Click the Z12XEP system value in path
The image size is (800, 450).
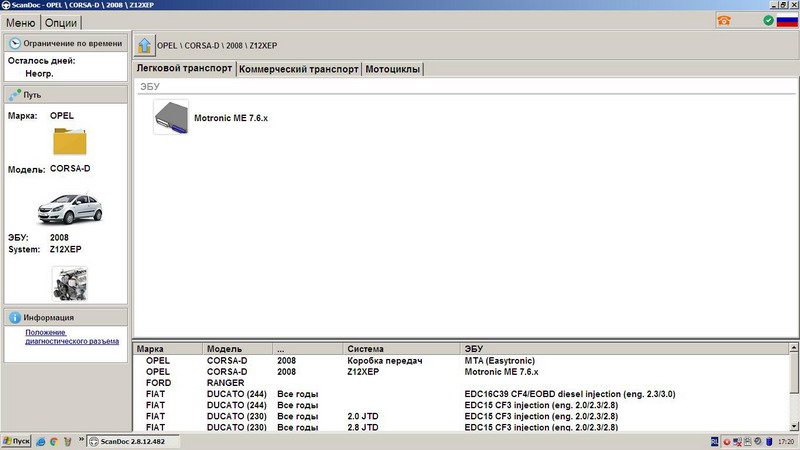65,249
